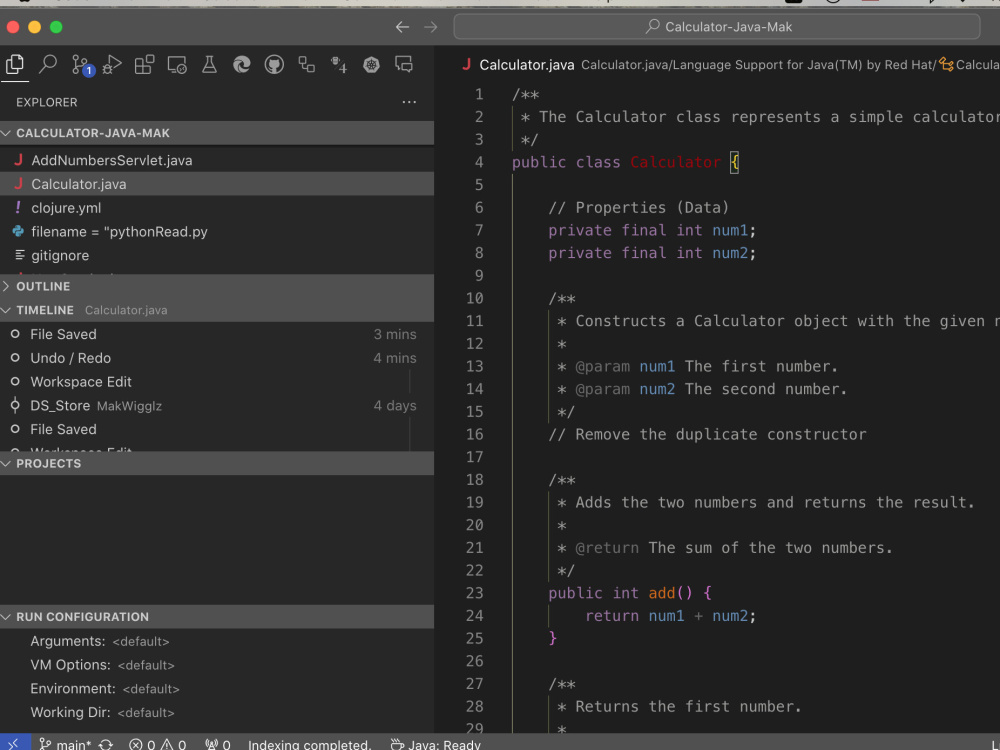1000x750 pixels.
Task: Go forward with the right arrow
Action: tap(431, 27)
